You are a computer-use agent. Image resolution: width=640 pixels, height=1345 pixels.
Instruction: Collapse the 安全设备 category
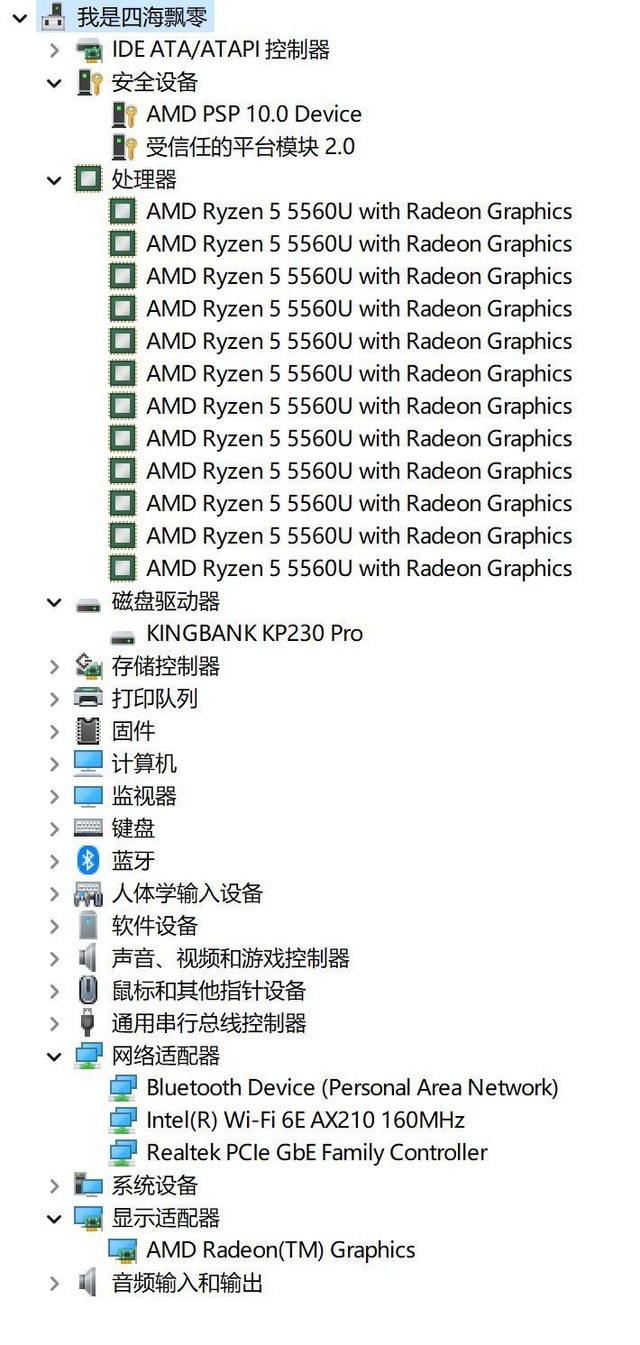54,82
